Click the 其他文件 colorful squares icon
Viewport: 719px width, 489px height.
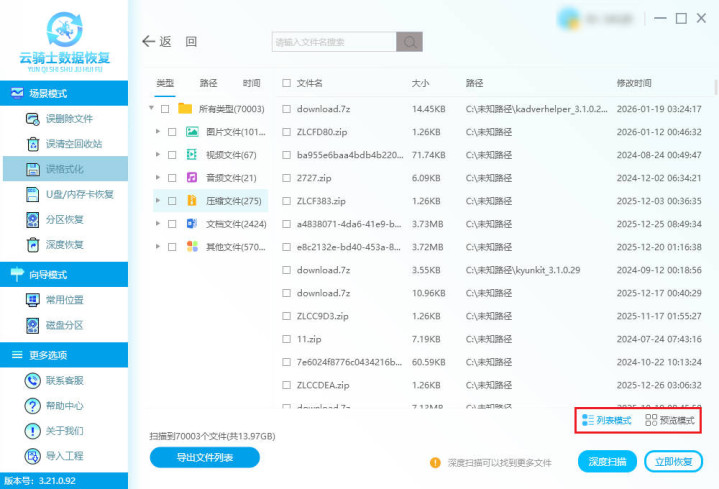point(192,246)
